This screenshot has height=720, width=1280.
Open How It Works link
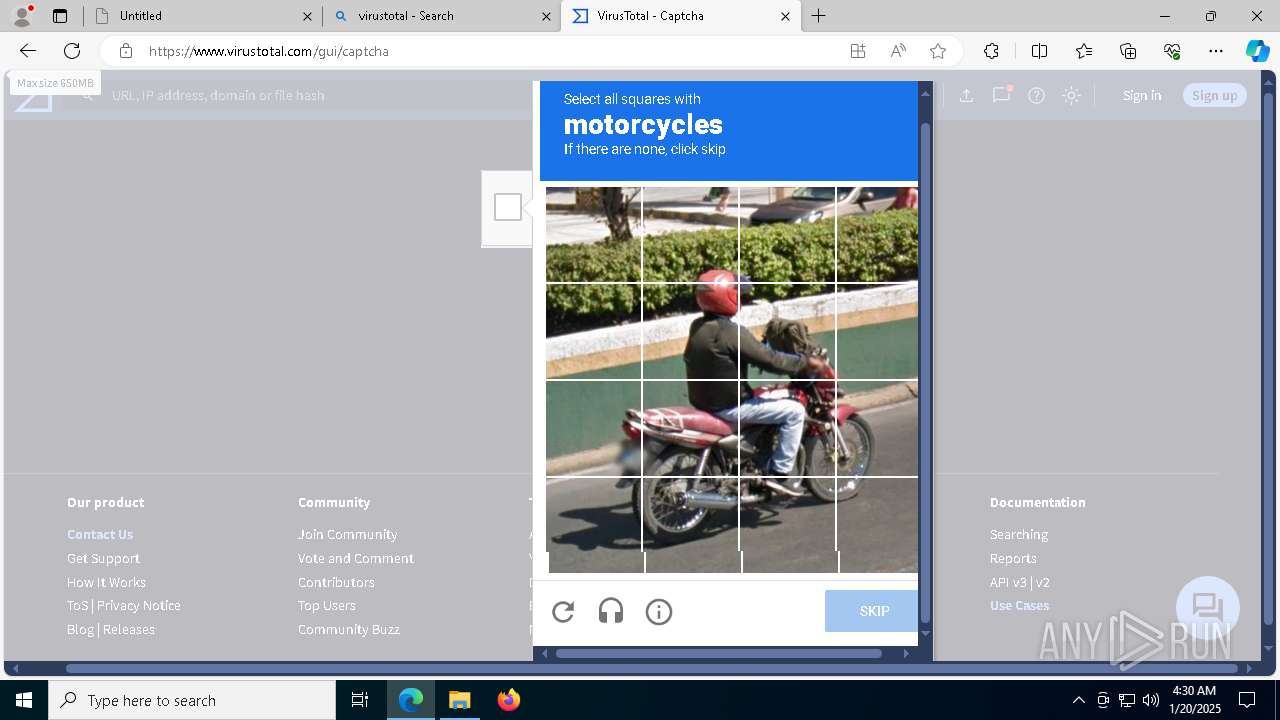[106, 582]
